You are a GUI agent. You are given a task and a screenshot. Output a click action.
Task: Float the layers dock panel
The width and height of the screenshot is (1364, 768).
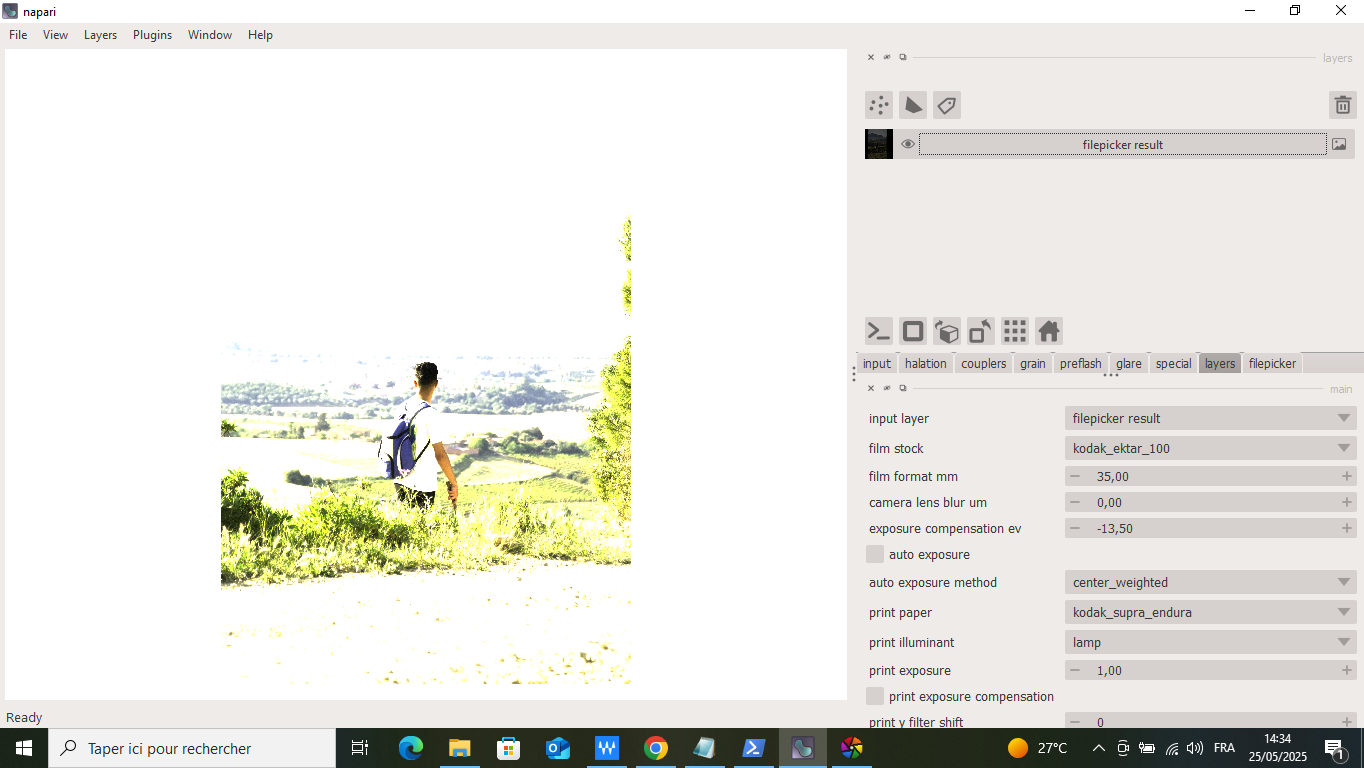click(x=903, y=58)
